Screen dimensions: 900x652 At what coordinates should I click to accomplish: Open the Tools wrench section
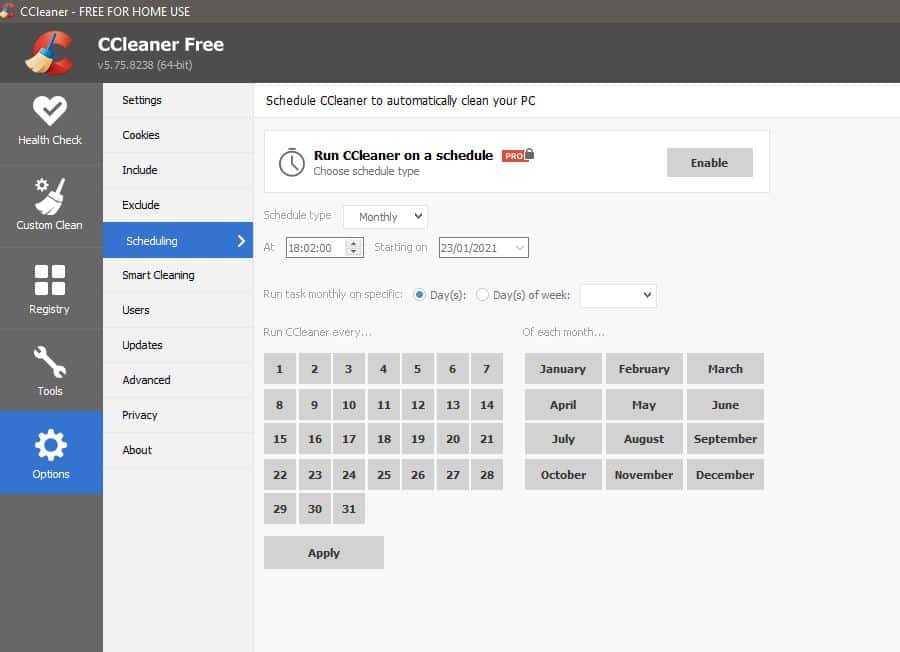[51, 370]
